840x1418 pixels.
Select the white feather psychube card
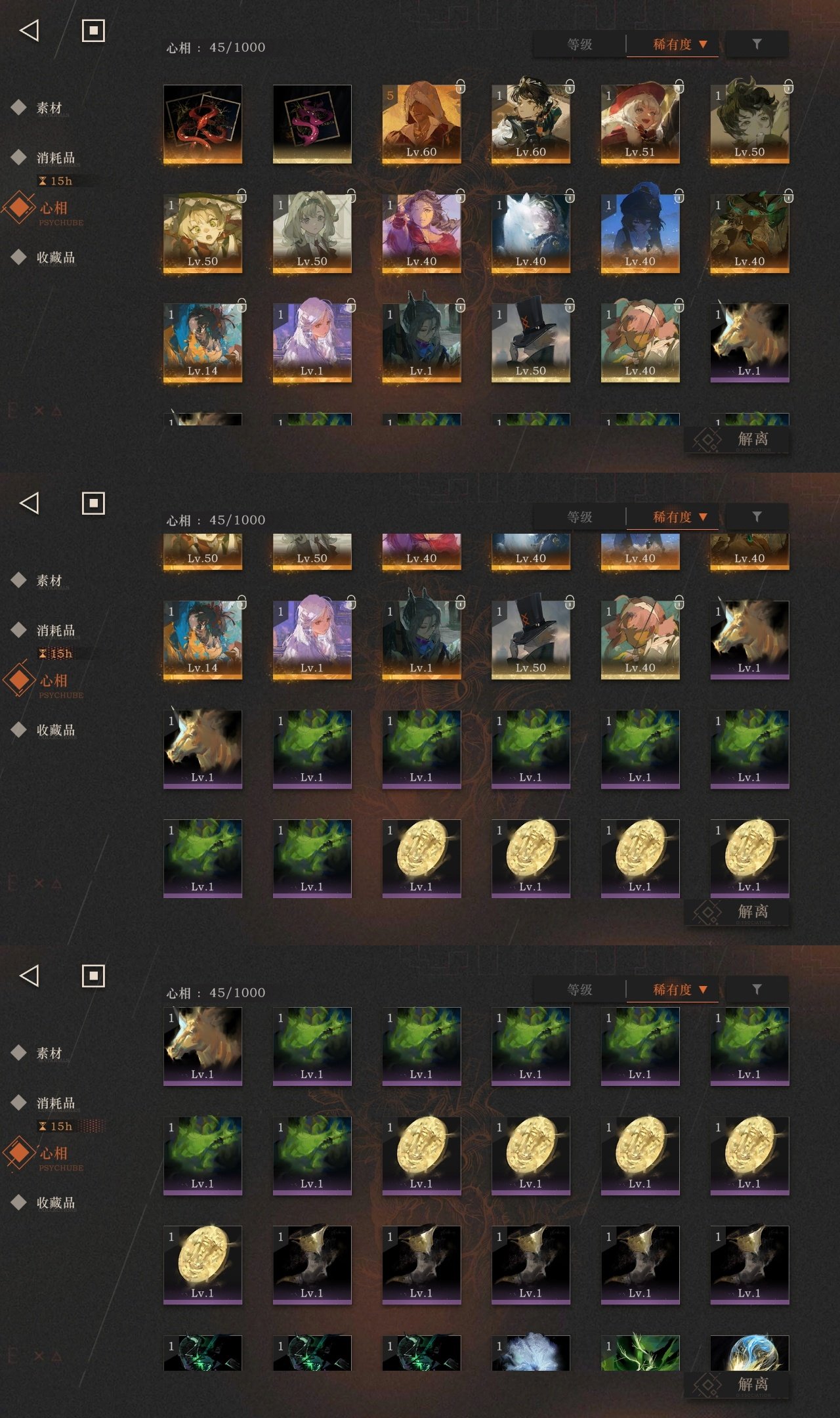click(530, 1352)
